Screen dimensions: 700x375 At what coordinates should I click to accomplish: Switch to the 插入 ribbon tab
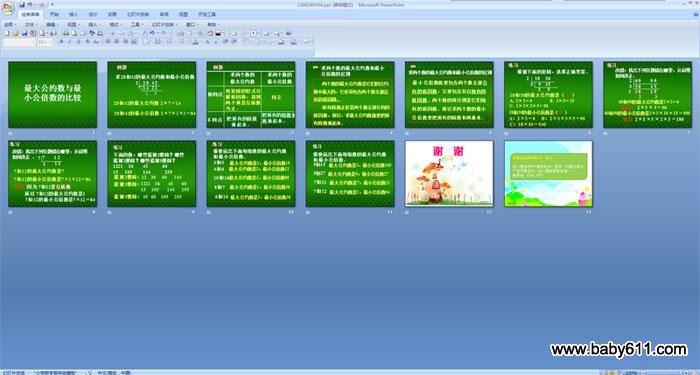(73, 14)
